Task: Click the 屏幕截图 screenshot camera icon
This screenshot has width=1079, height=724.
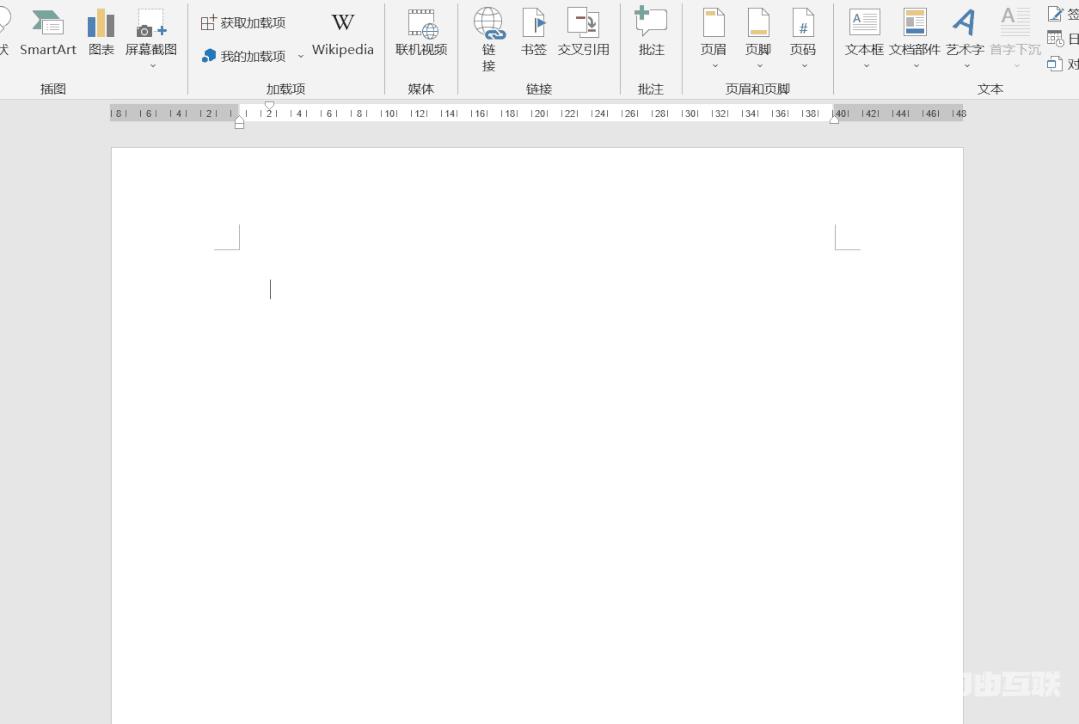Action: click(x=151, y=24)
